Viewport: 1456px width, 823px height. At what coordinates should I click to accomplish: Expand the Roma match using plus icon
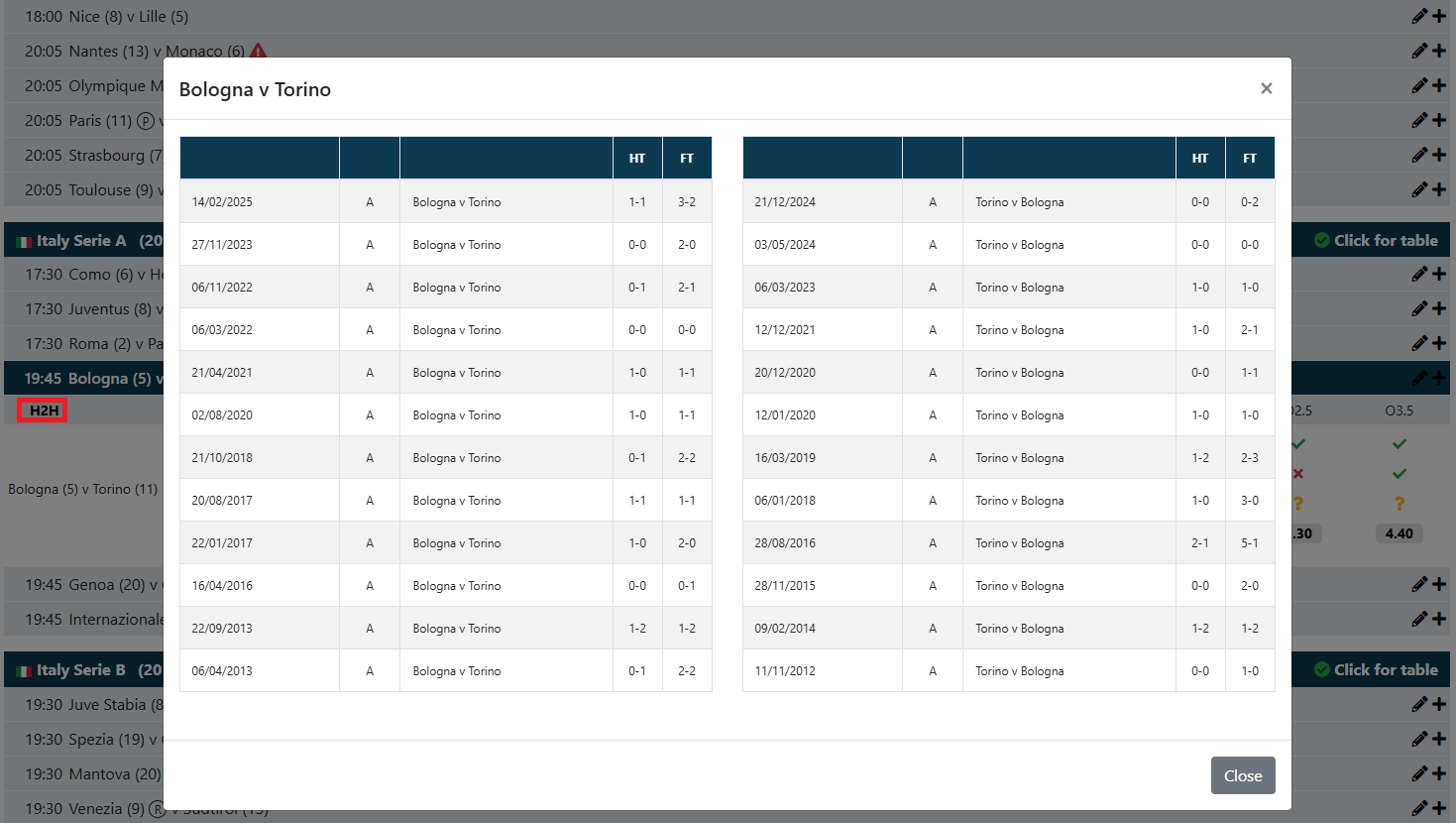[1439, 343]
